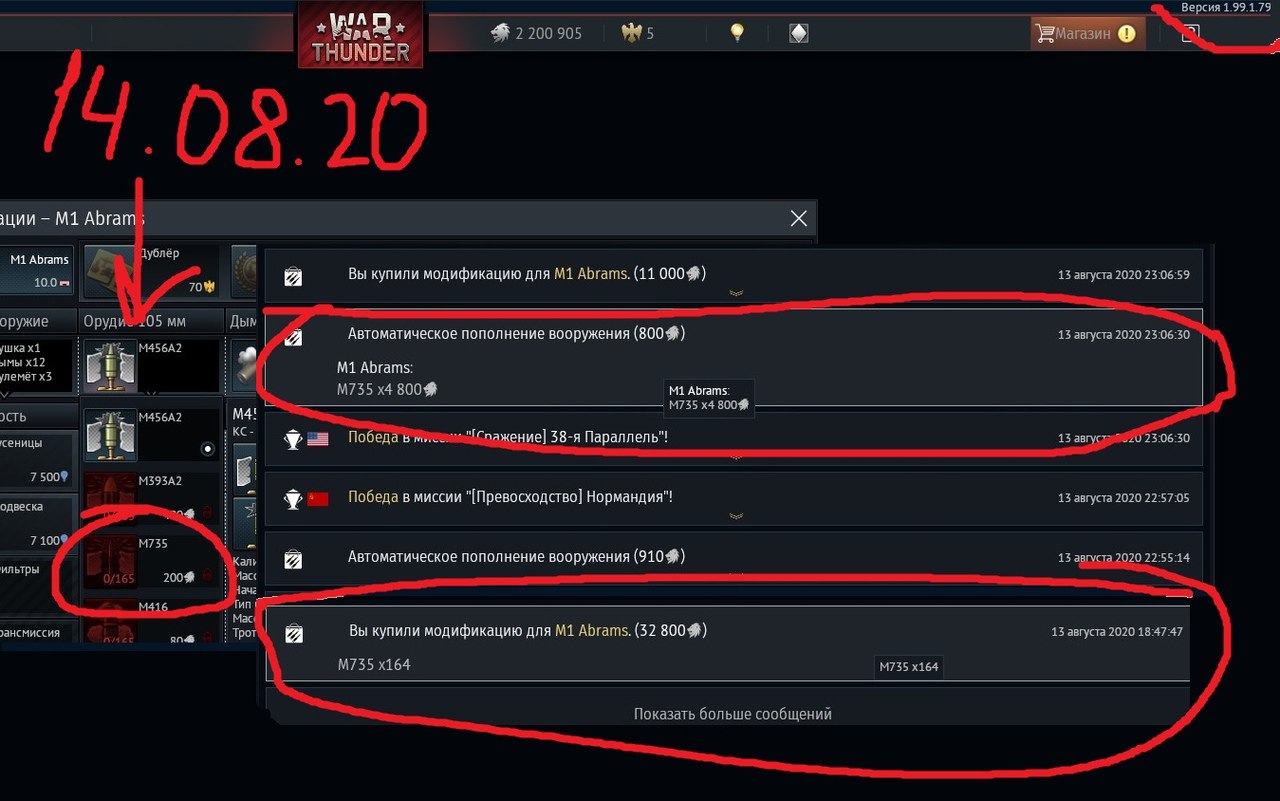Toggle the radio button on second M456A2

click(208, 449)
